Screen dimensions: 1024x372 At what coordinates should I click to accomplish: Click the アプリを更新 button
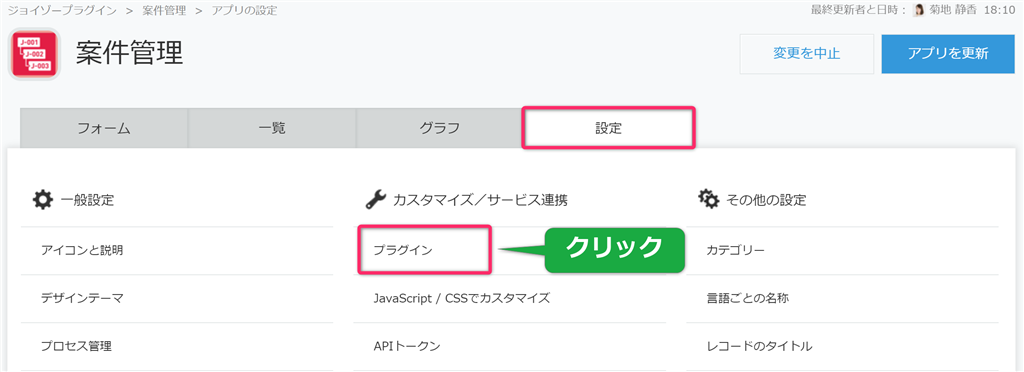[x=948, y=54]
